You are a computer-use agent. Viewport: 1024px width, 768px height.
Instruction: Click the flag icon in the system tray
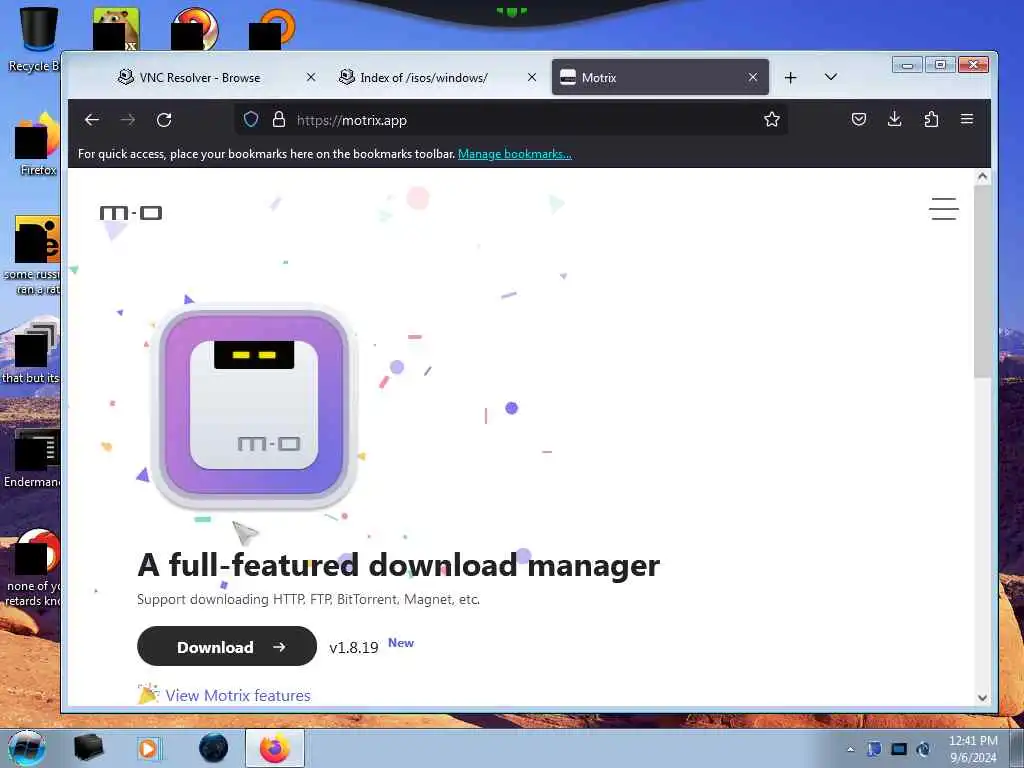(874, 749)
